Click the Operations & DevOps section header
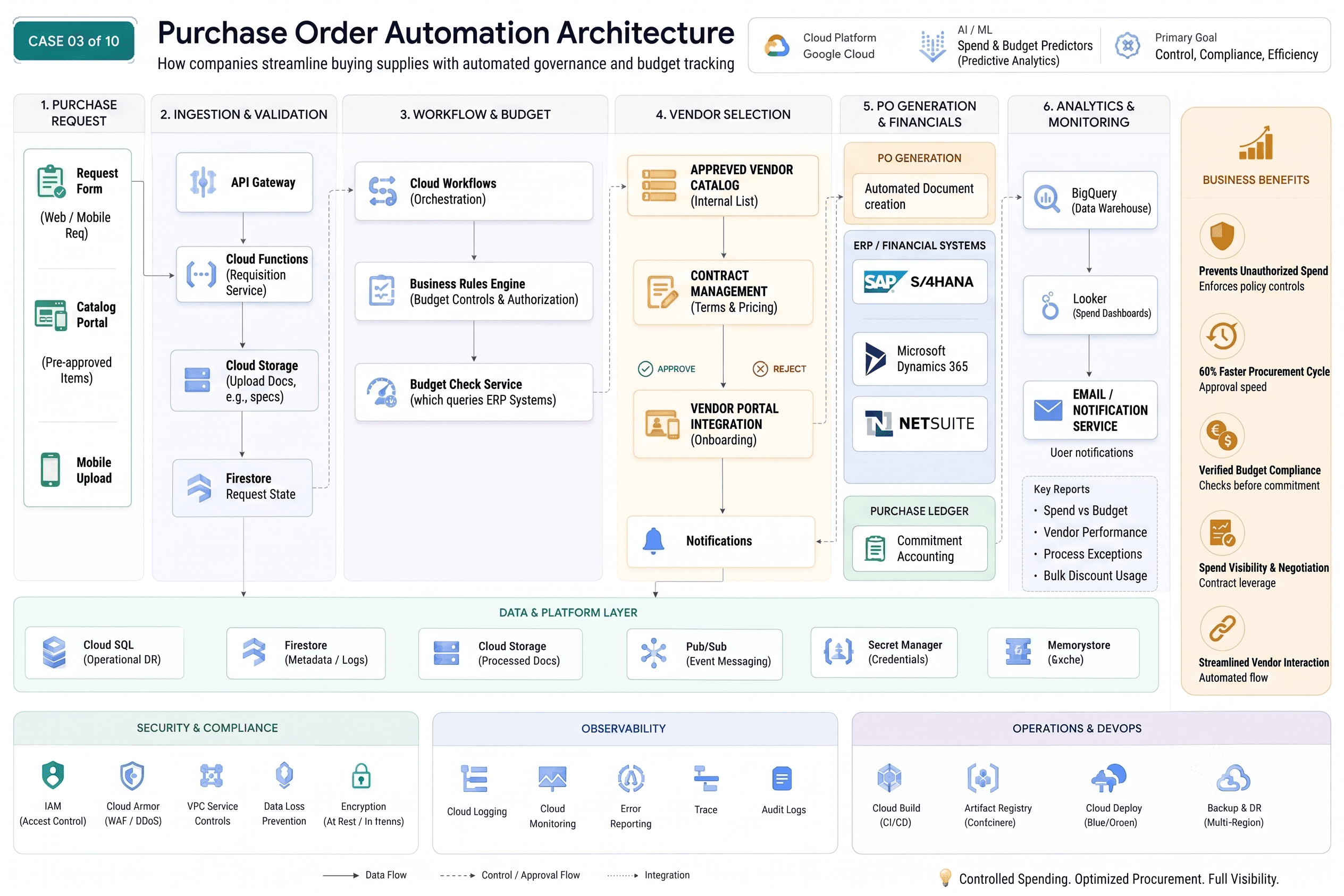This screenshot has height=896, width=1344. point(1090,728)
